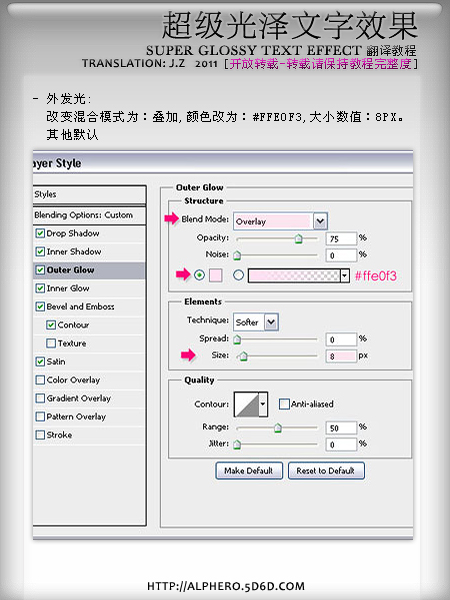This screenshot has width=450, height=600.
Task: Click the Softer technique combo box
Action: (256, 322)
